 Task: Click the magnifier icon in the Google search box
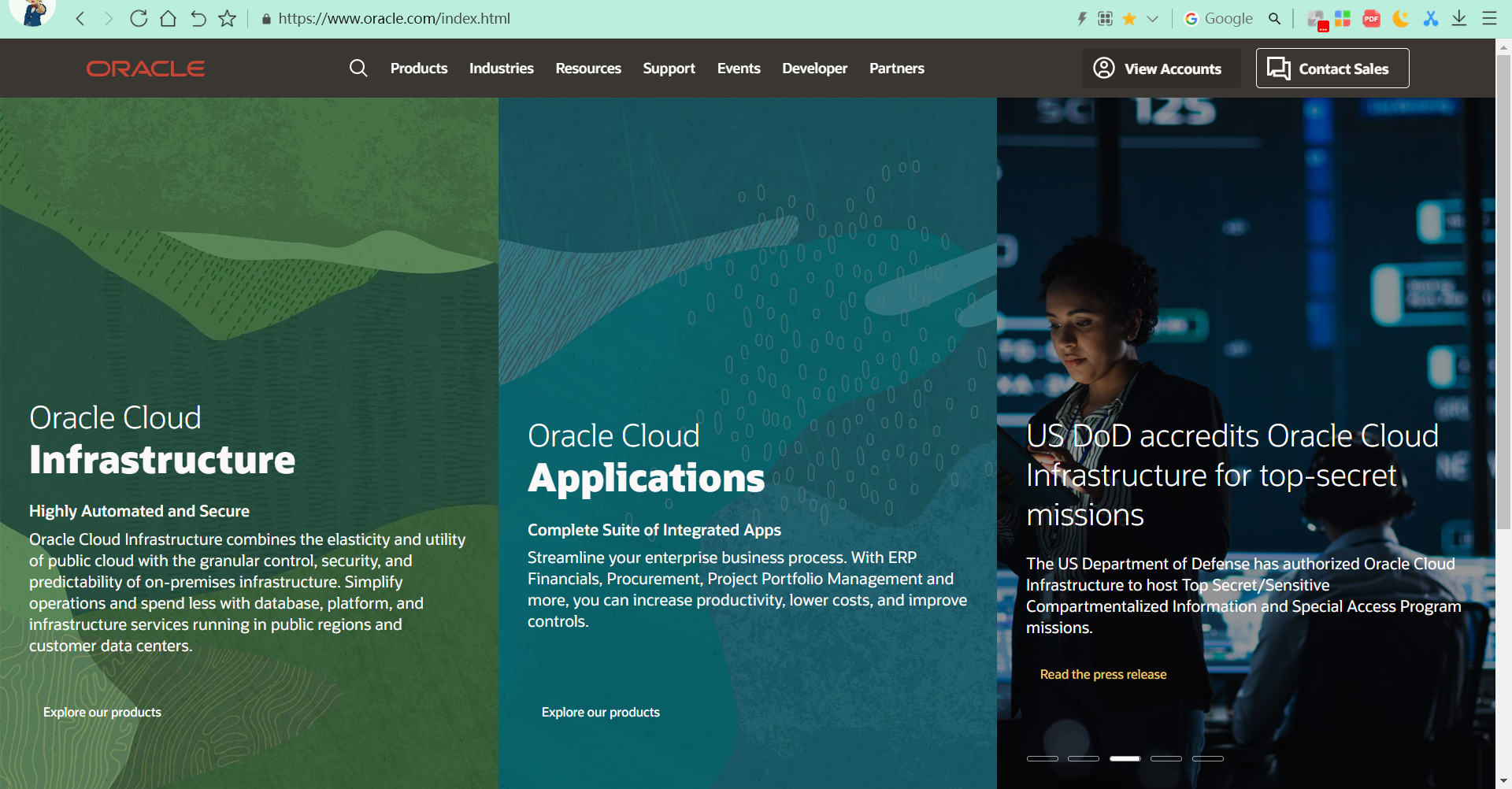click(1274, 18)
